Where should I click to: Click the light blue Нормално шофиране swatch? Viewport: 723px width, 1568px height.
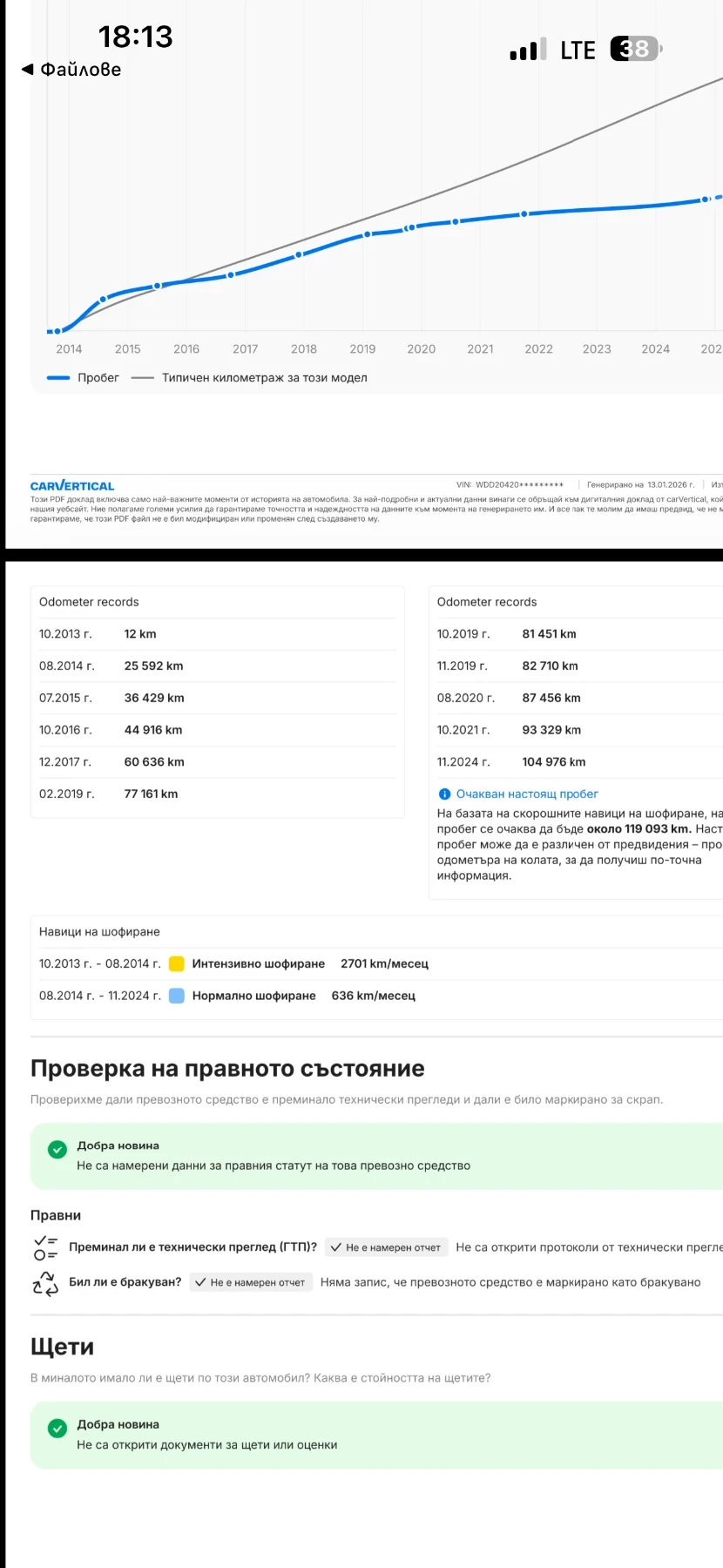click(177, 996)
